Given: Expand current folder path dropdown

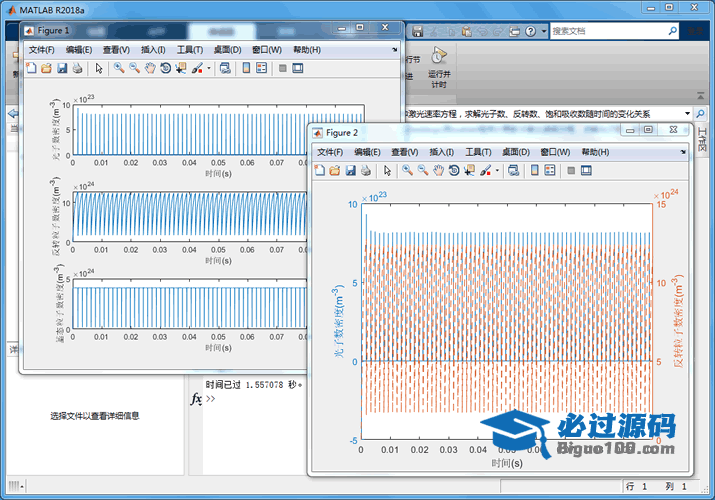Looking at the screenshot, I should 687,113.
